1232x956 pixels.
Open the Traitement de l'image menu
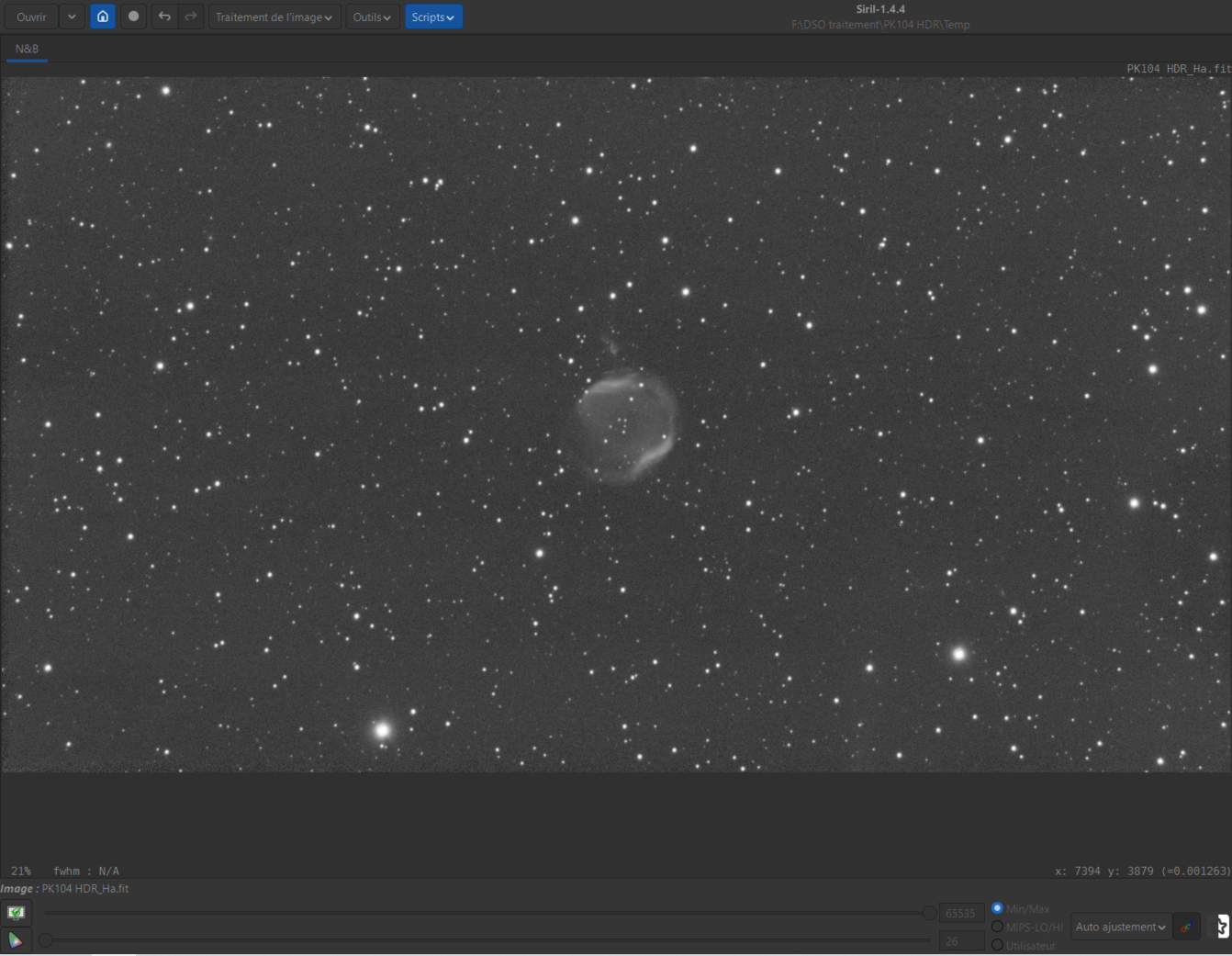point(274,17)
